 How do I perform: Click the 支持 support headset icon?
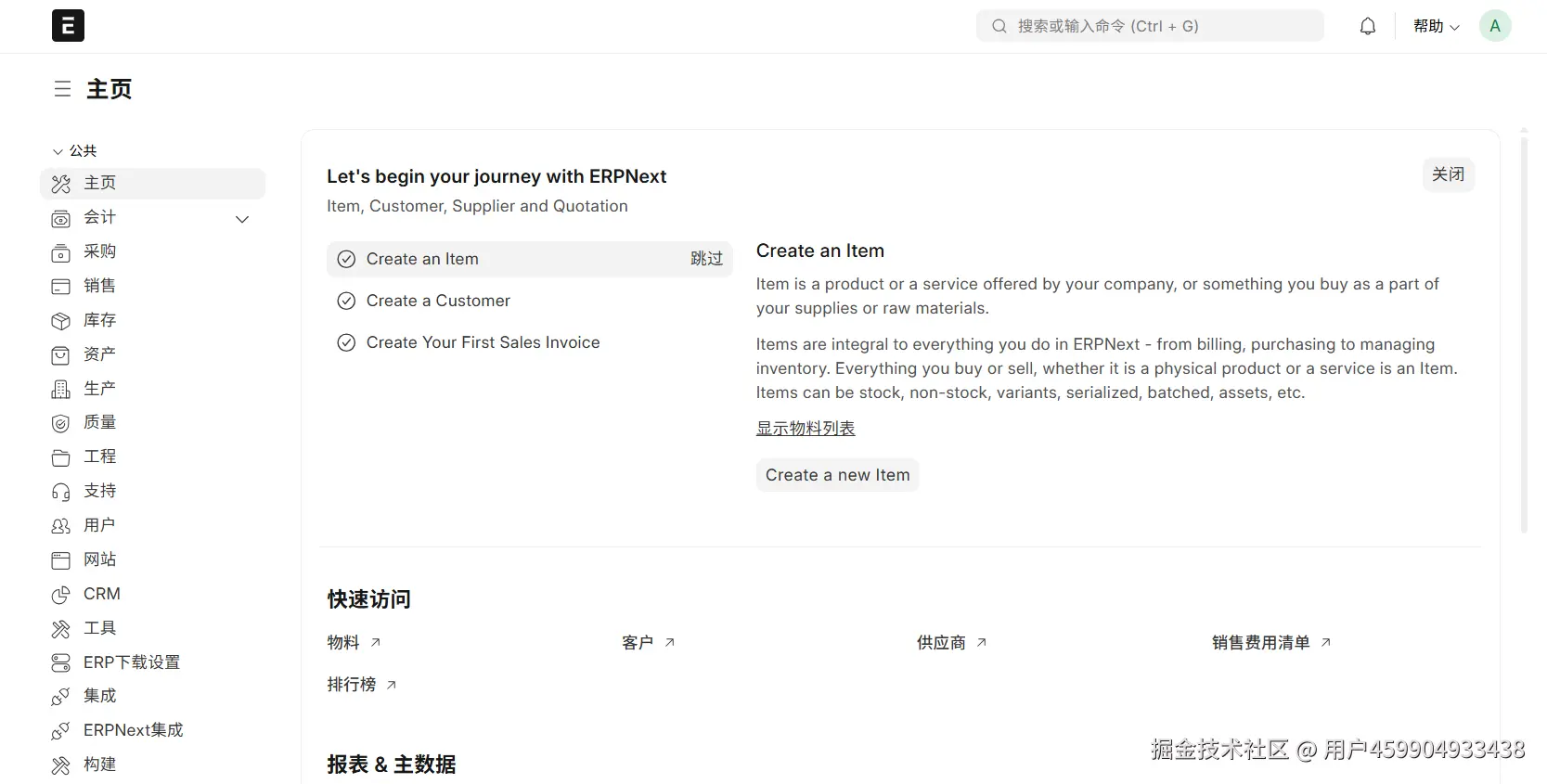click(60, 492)
